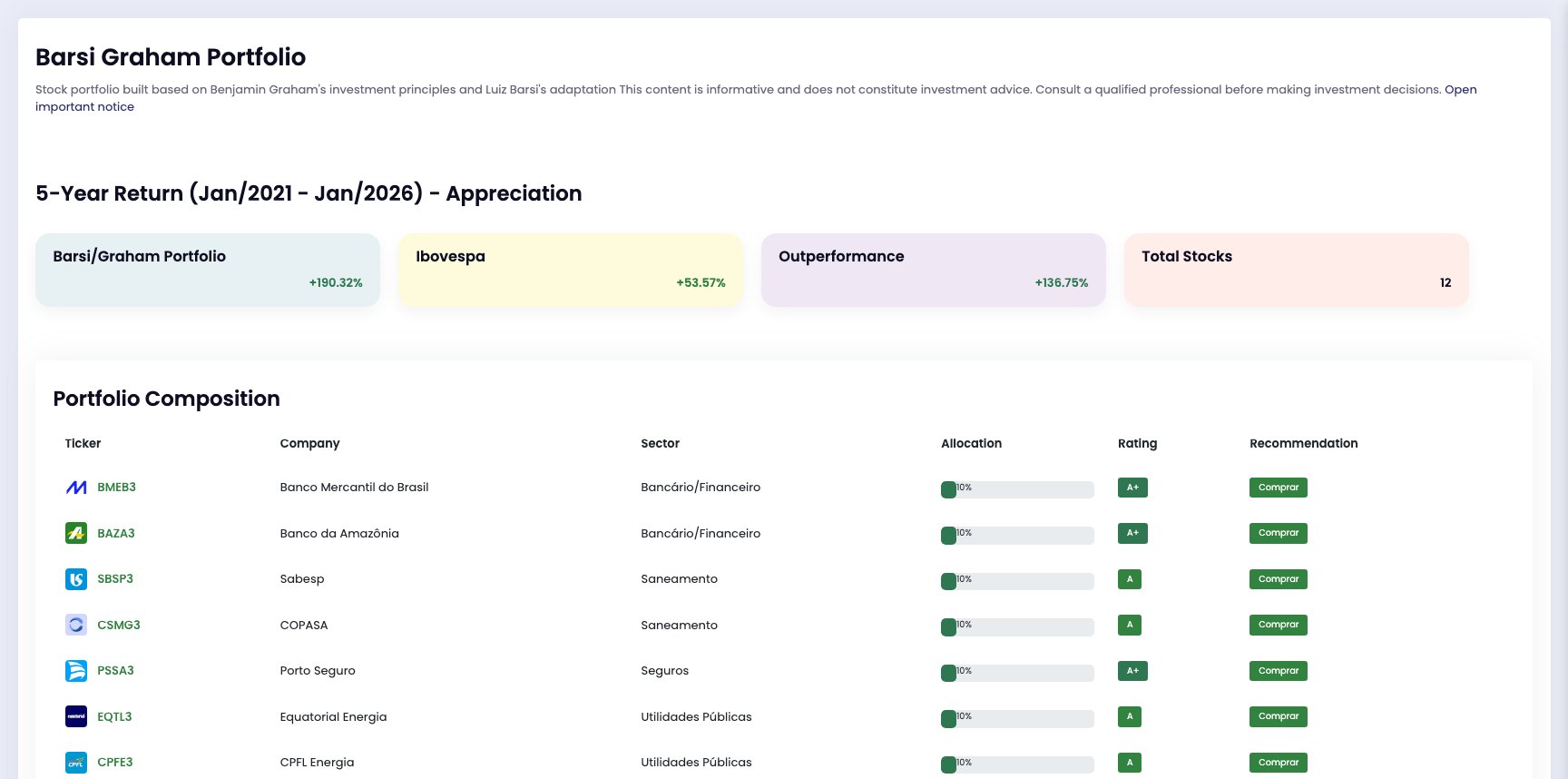
Task: Select the Total Stocks card
Action: click(1297, 270)
